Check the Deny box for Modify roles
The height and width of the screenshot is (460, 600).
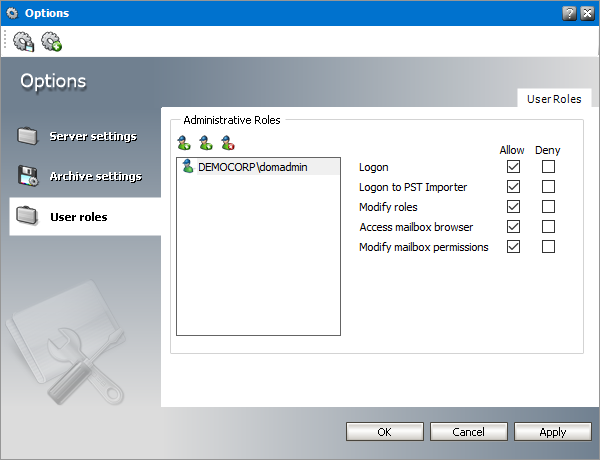548,207
